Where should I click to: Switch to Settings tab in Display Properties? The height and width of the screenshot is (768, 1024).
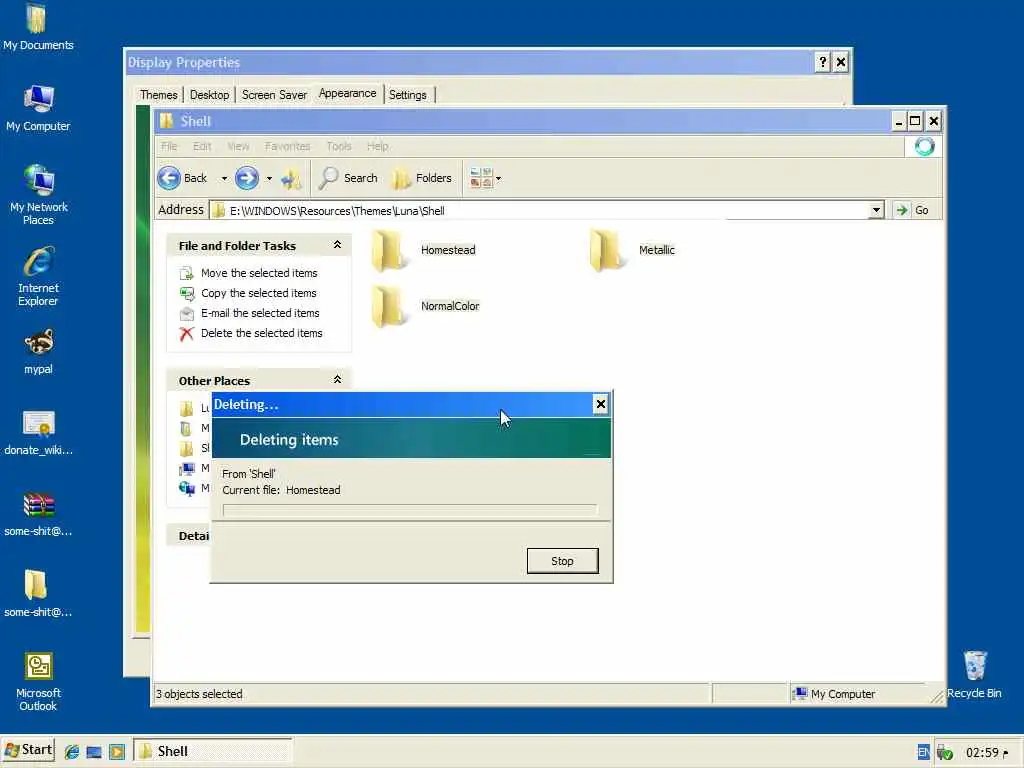408,95
